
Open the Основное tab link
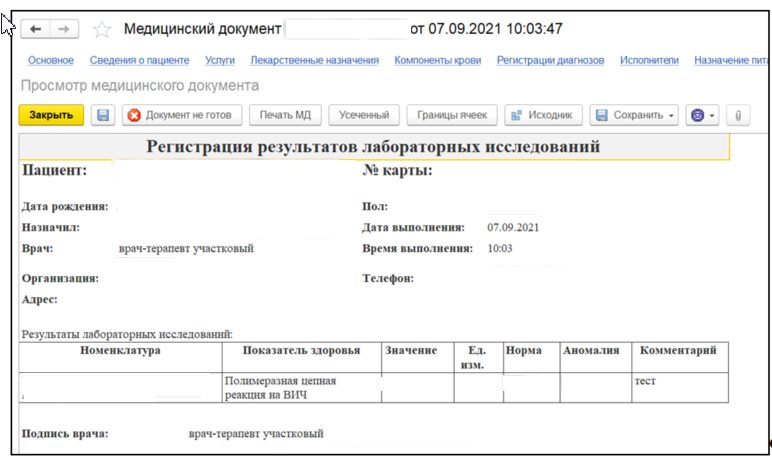(x=51, y=61)
